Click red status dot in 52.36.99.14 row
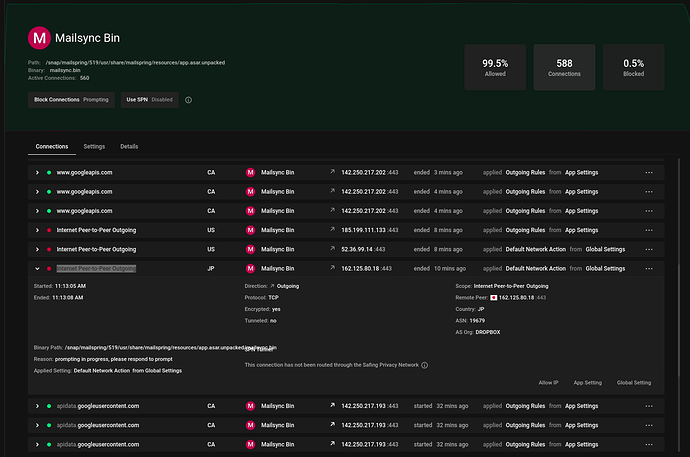The width and height of the screenshot is (690, 457). (x=49, y=249)
